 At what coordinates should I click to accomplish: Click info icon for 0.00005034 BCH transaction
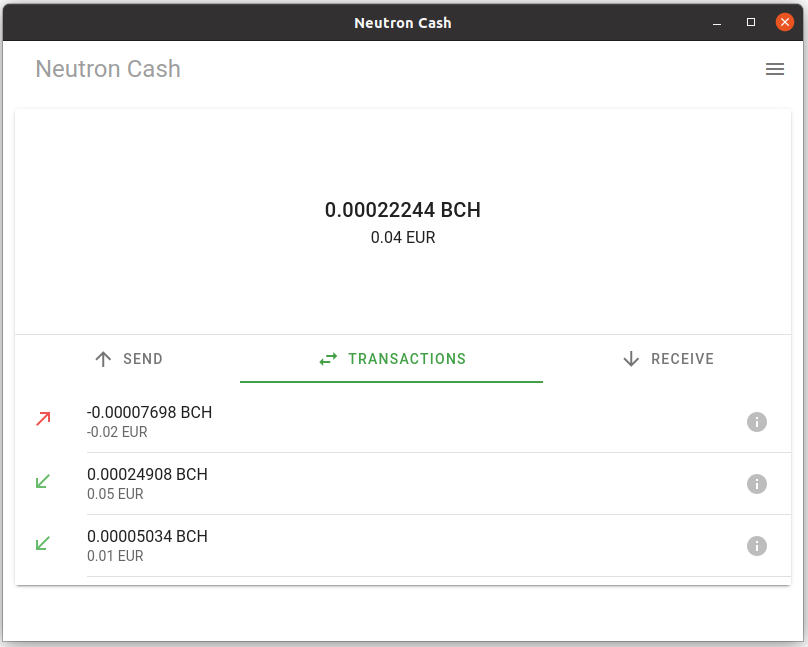pos(756,546)
